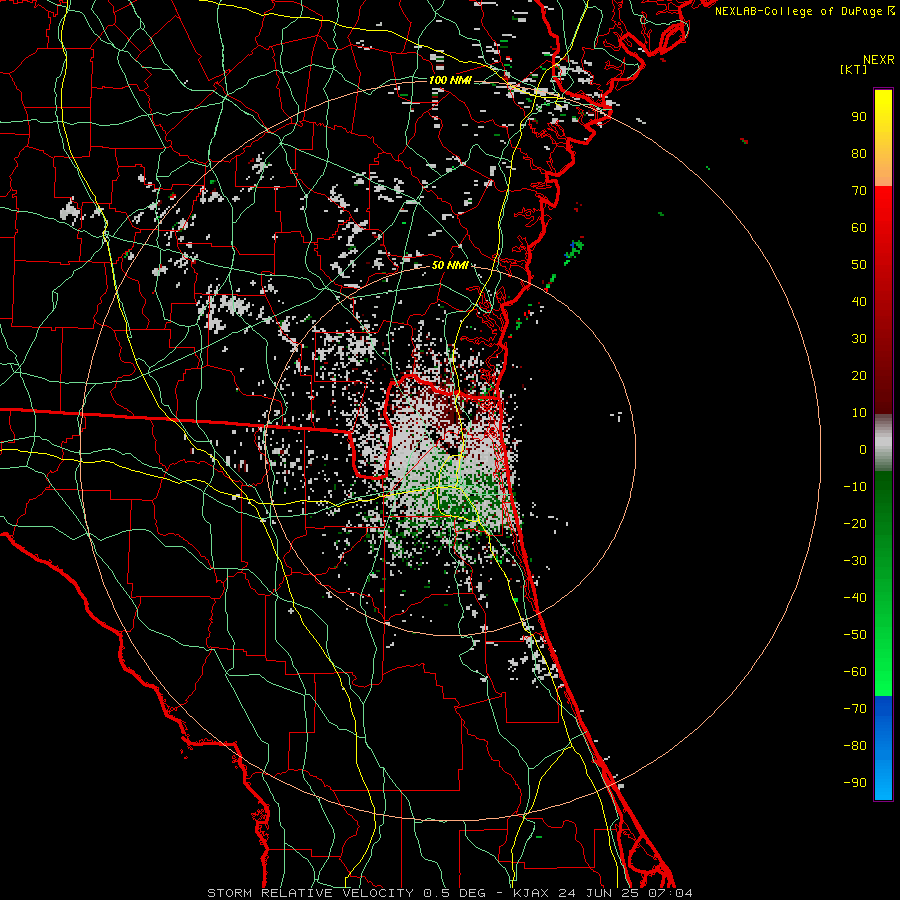
Task: Pick the gray zero-velocity segment of color bar
Action: point(883,443)
